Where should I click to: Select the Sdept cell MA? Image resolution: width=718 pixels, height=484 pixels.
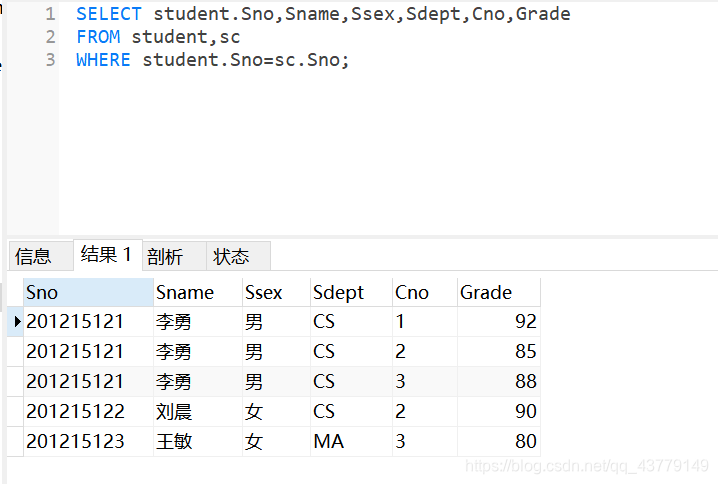351,441
